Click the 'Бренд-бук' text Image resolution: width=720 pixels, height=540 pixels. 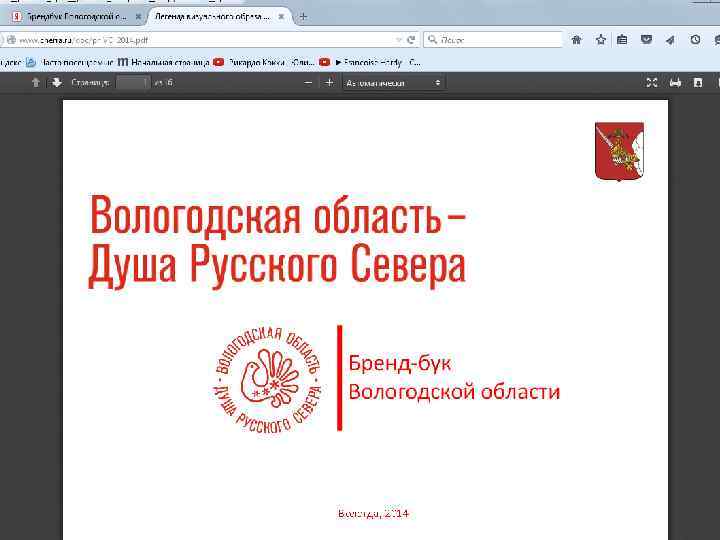pyautogui.click(x=399, y=363)
